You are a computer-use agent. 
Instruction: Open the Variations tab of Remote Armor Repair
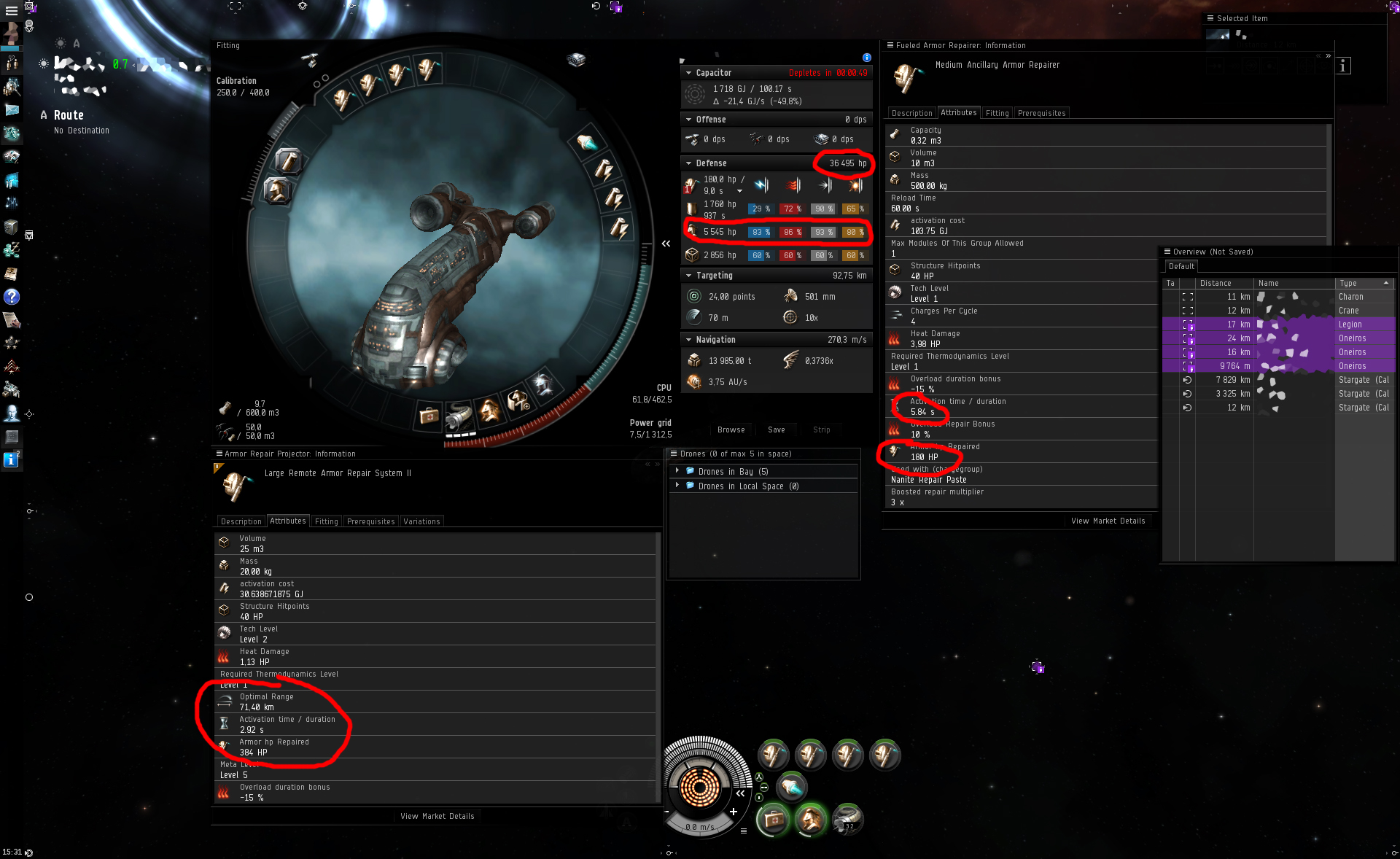tap(421, 521)
